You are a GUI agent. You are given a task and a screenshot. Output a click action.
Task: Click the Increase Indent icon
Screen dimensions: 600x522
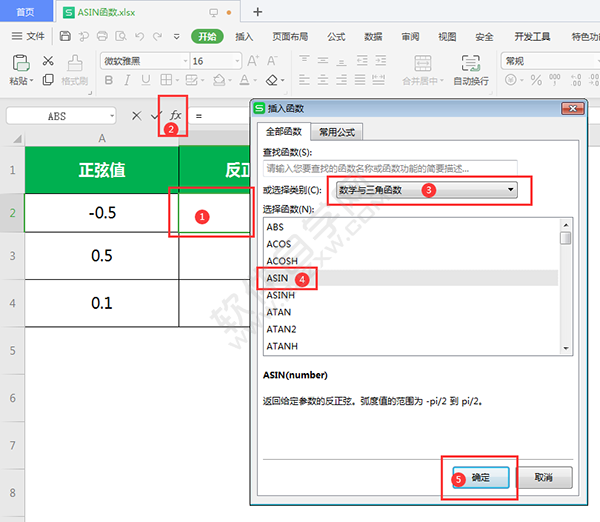[380, 60]
